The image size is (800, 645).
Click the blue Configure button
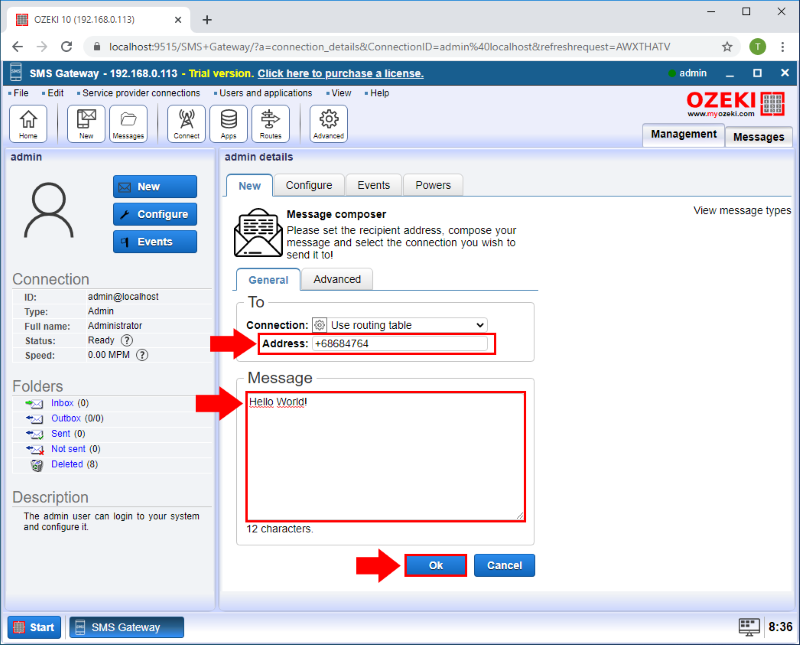point(155,214)
